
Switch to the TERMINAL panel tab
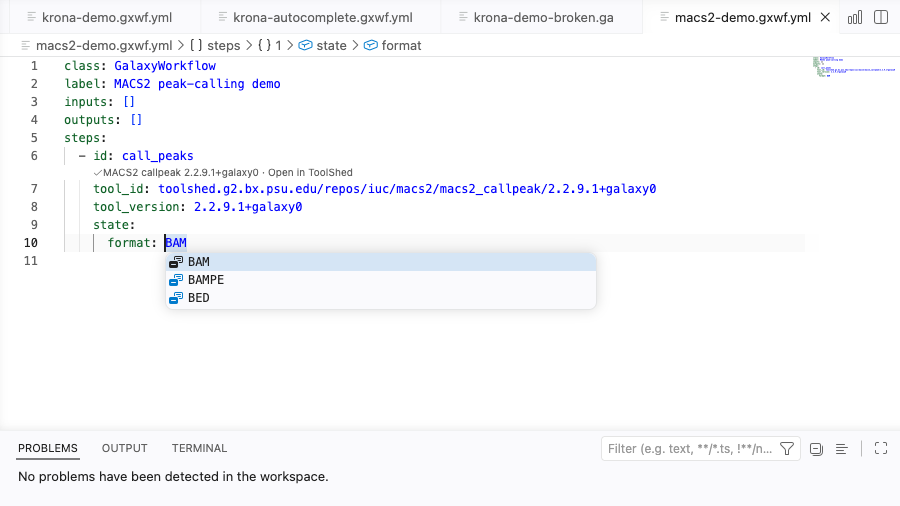coord(199,448)
